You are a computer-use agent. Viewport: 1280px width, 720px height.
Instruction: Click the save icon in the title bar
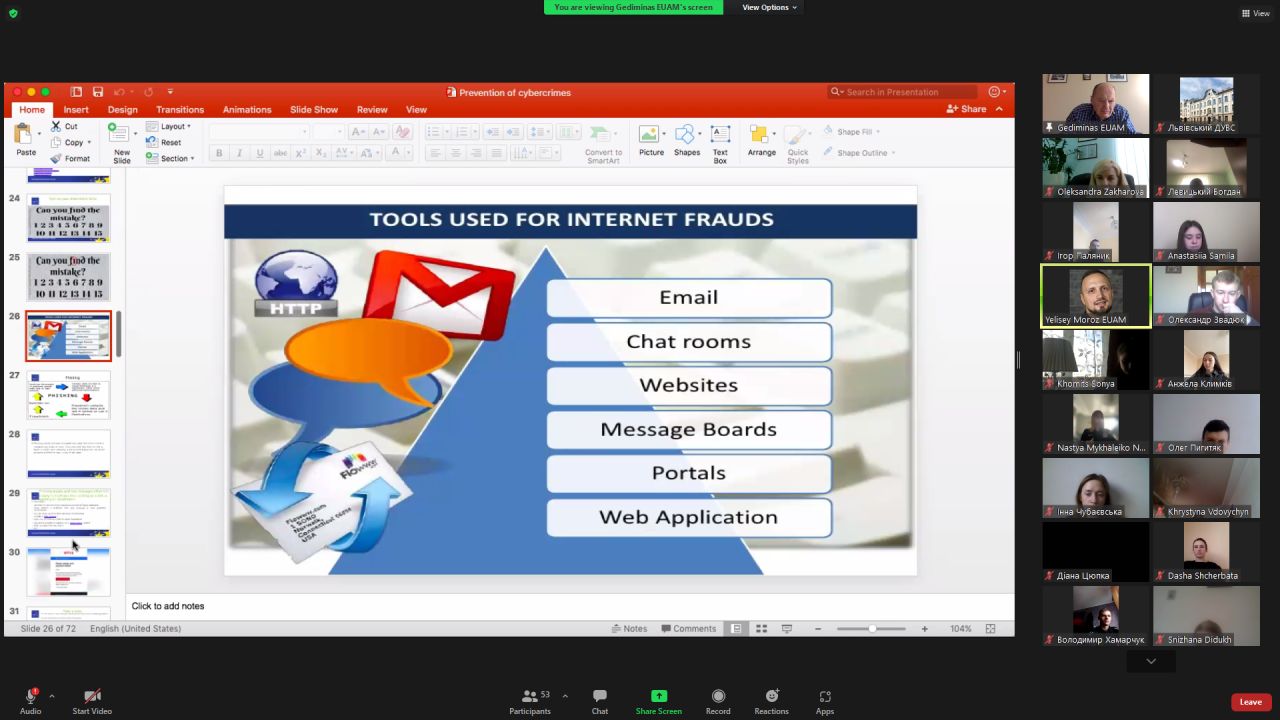98,92
